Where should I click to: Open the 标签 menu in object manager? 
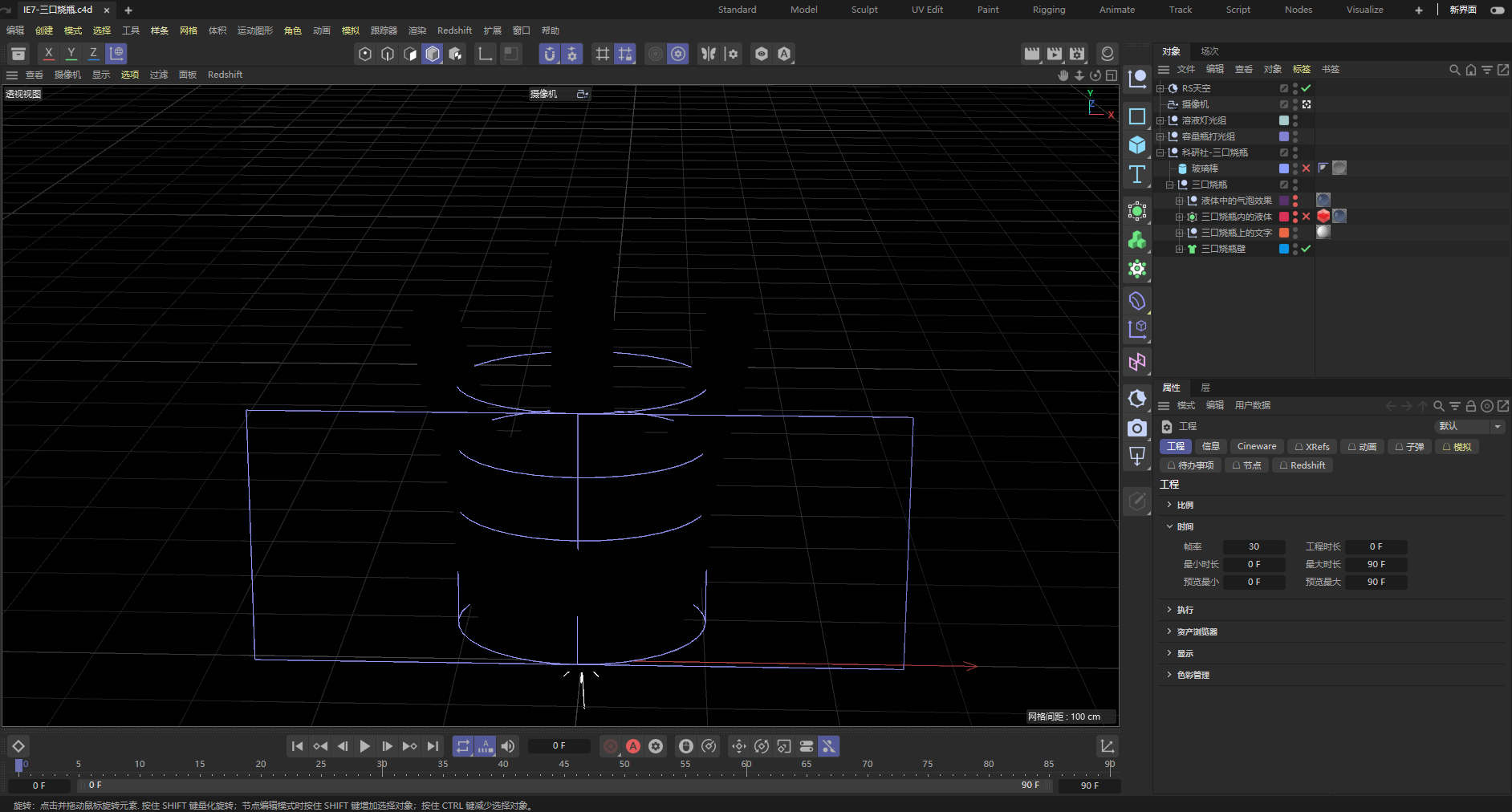click(x=1301, y=70)
